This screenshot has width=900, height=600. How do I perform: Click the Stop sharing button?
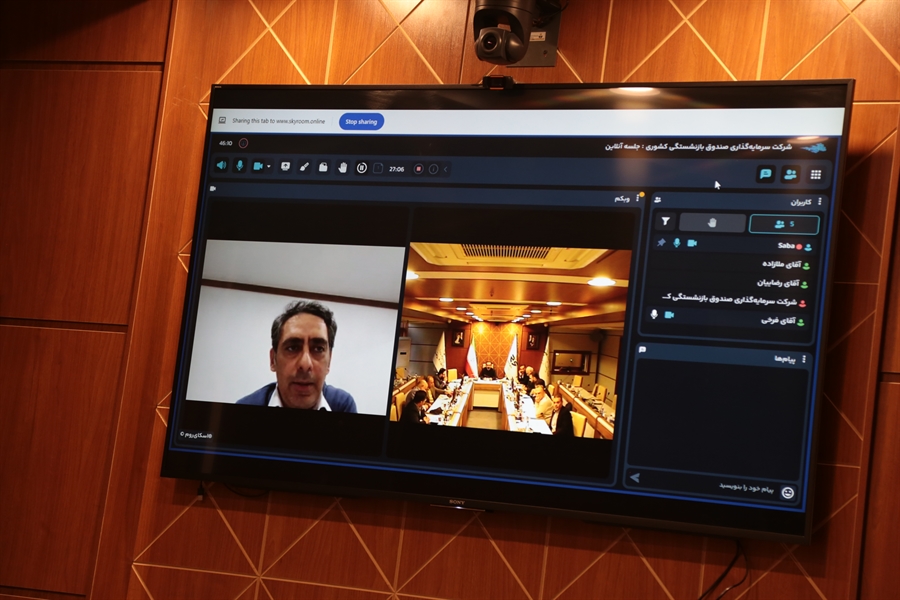(x=361, y=121)
